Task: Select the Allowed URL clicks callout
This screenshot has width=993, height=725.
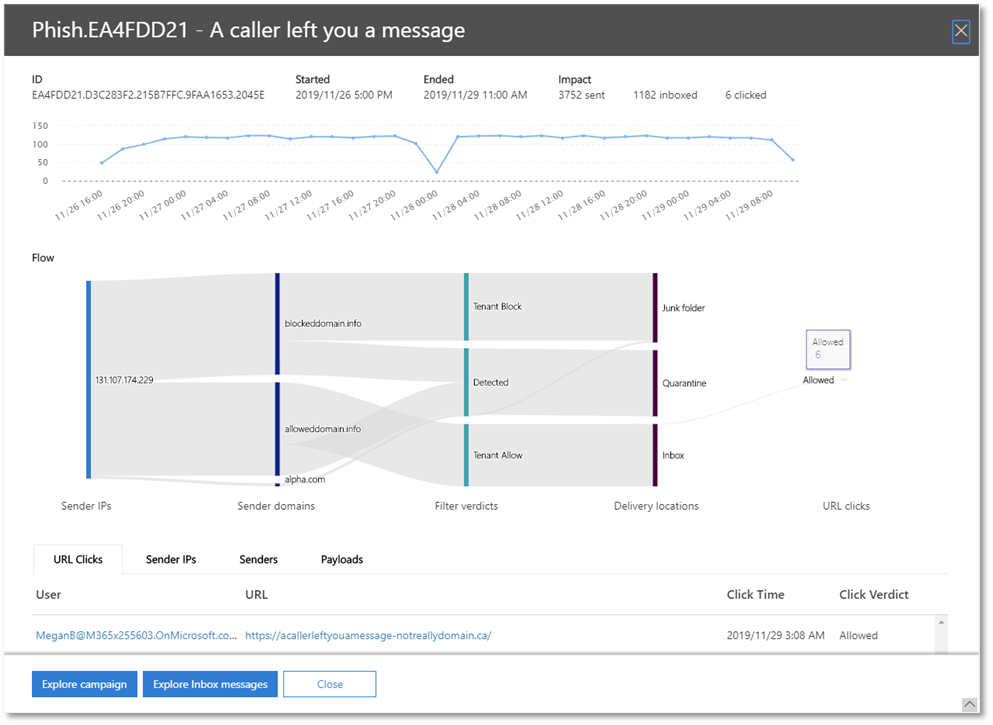Action: pos(828,348)
